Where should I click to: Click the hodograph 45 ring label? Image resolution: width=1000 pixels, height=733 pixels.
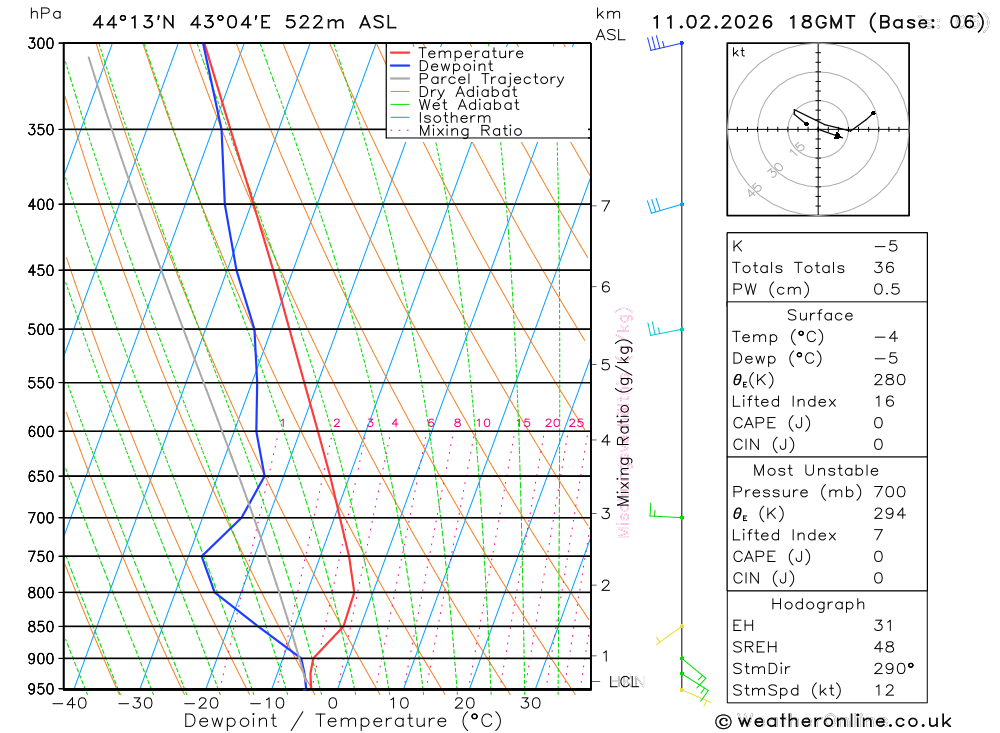(x=754, y=189)
